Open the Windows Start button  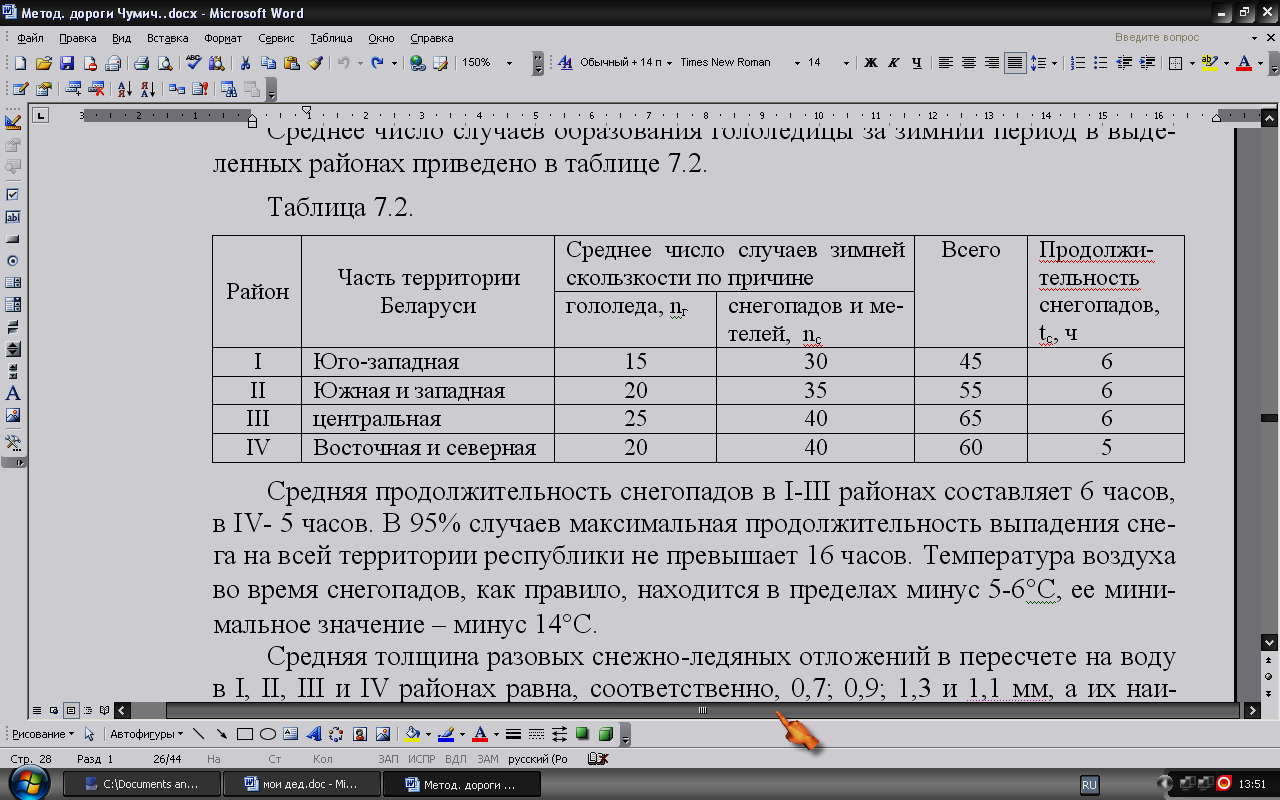pyautogui.click(x=27, y=781)
